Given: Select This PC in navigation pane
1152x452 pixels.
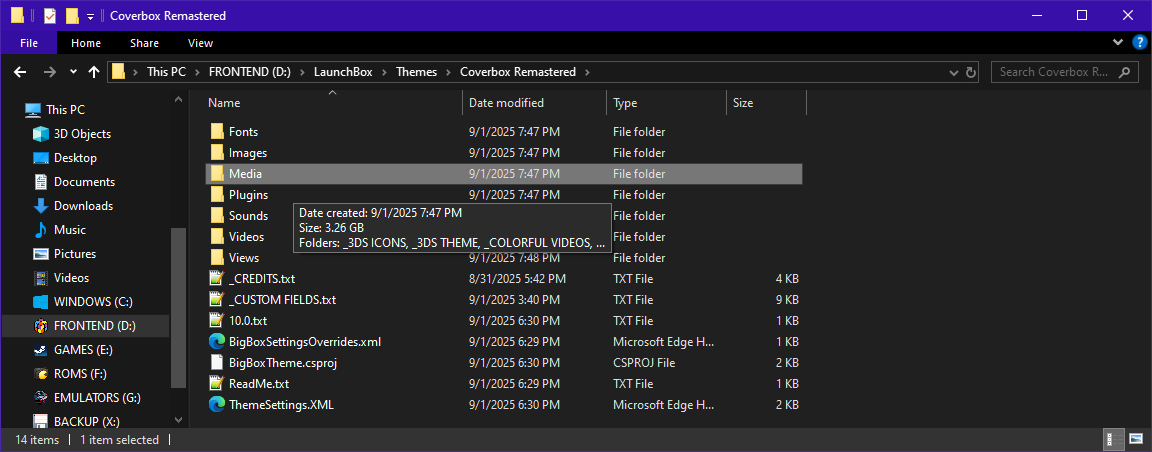Looking at the screenshot, I should (x=65, y=110).
